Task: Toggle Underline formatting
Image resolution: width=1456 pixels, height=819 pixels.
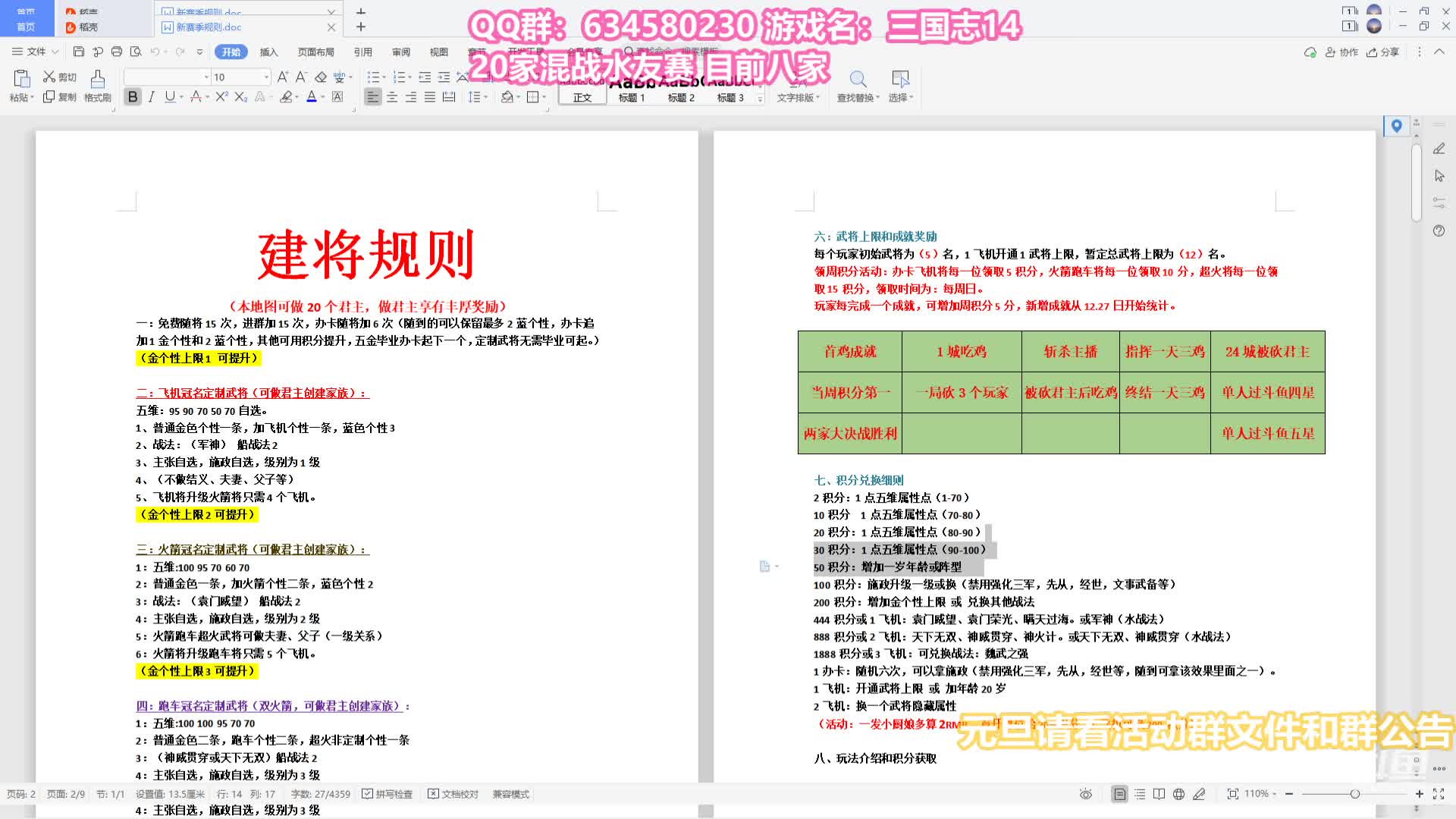Action: [169, 96]
